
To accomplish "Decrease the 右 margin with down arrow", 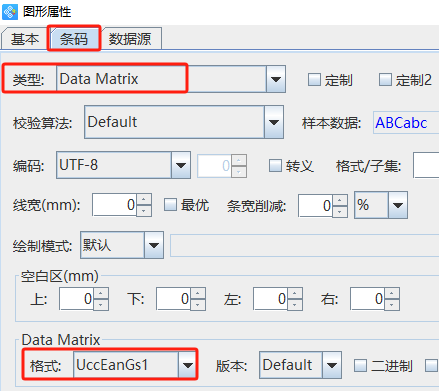I will pos(392,305).
